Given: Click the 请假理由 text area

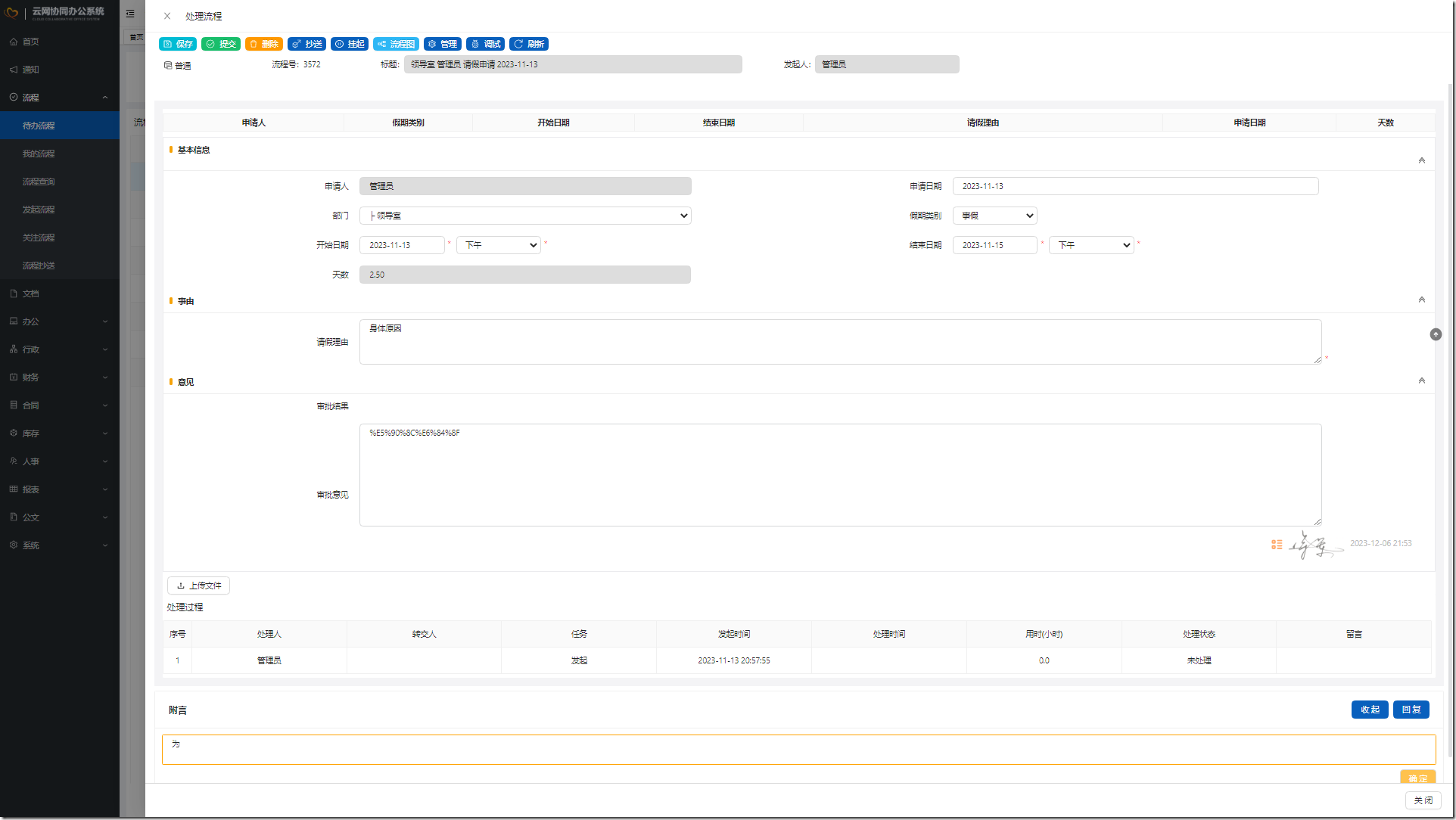Looking at the screenshot, I should click(840, 342).
